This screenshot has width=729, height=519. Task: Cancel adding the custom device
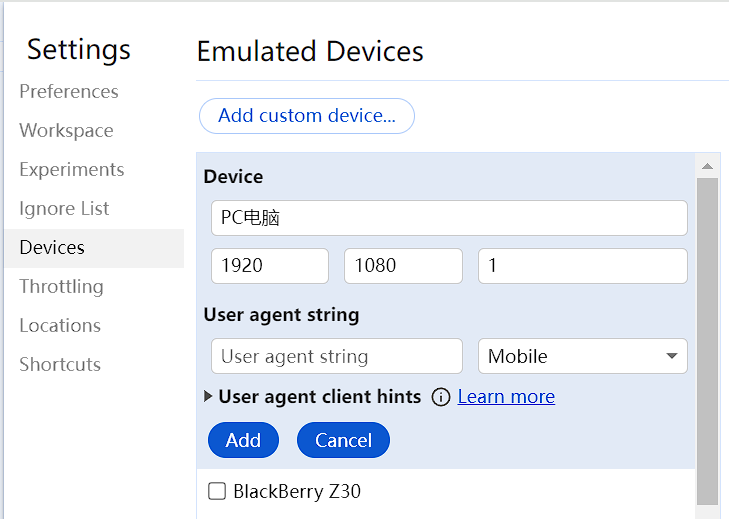point(343,440)
